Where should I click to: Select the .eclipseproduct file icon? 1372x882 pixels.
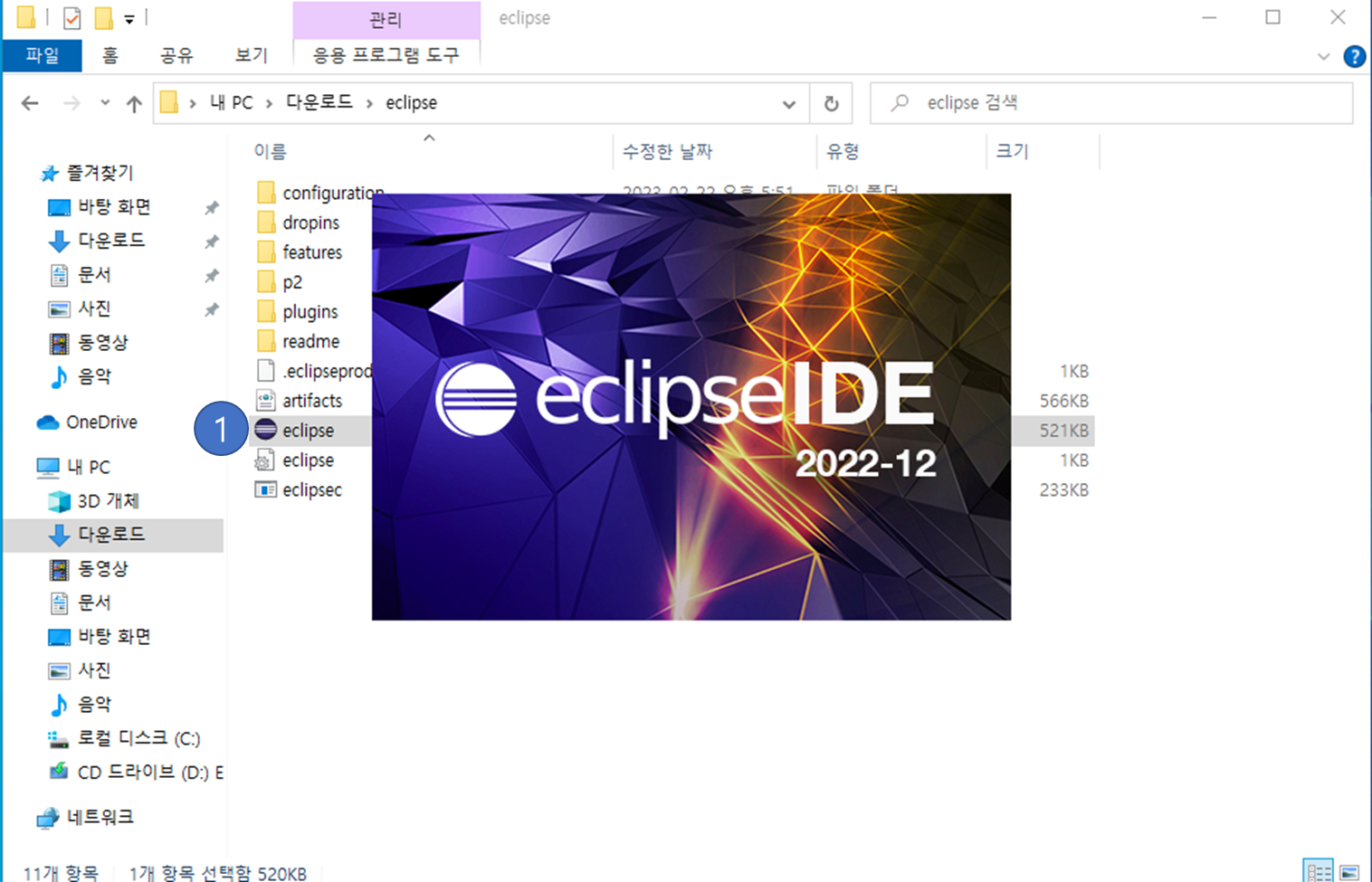tap(265, 371)
